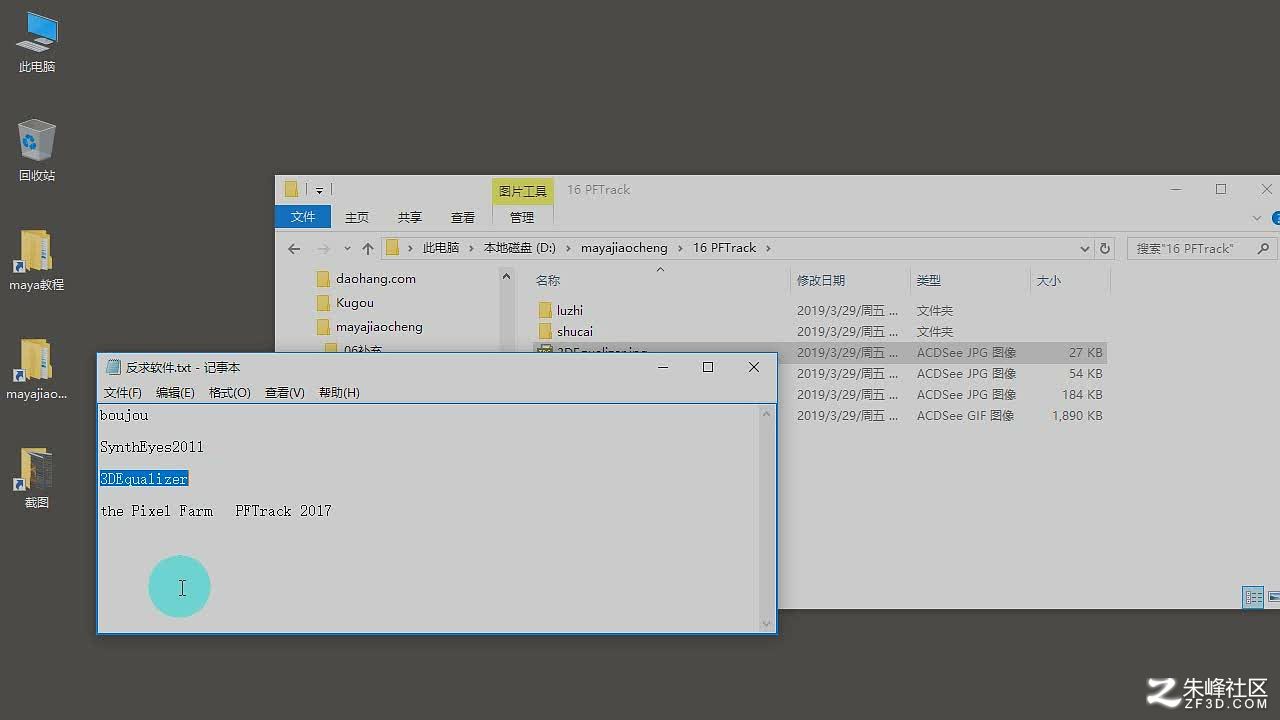
Task: Expand the address bar history dropdown
Action: (x=1085, y=248)
